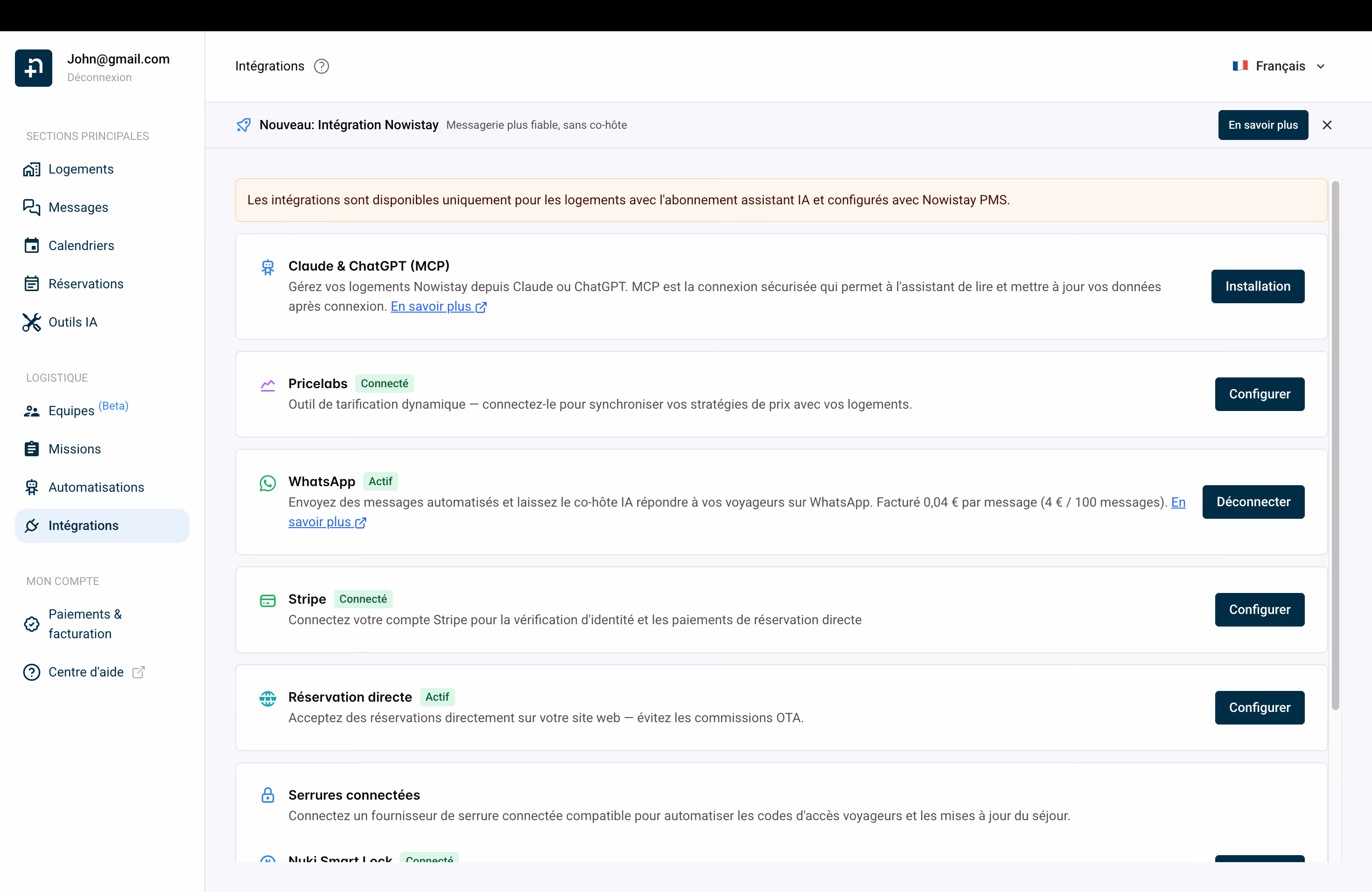Click the Réservation directe globe icon
The image size is (1372, 892).
click(x=267, y=699)
